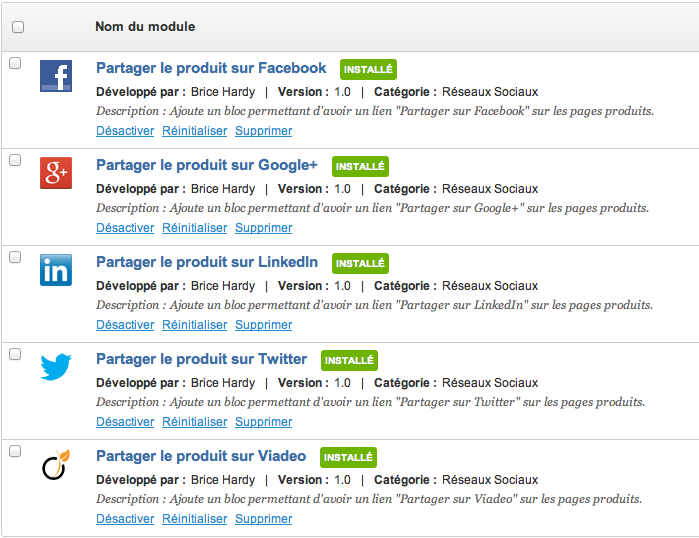
Task: Tick the select-all checkbox in header
Action: point(17,27)
